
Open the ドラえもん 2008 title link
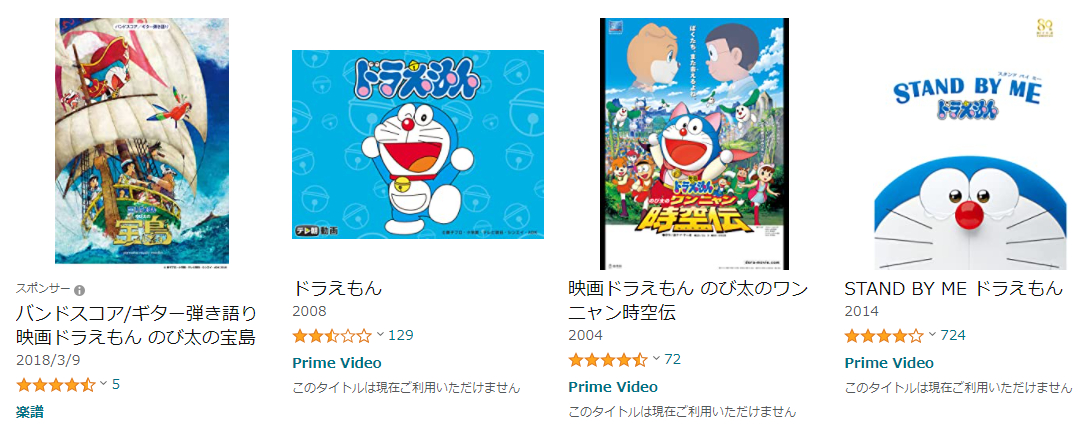[337, 288]
